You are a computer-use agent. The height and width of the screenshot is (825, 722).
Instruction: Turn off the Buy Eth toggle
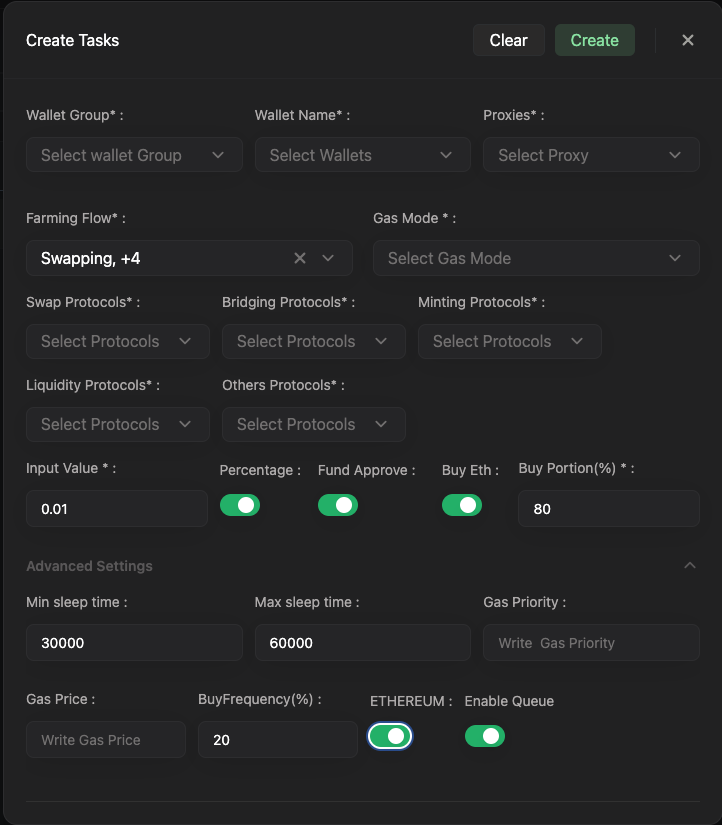[x=462, y=505]
